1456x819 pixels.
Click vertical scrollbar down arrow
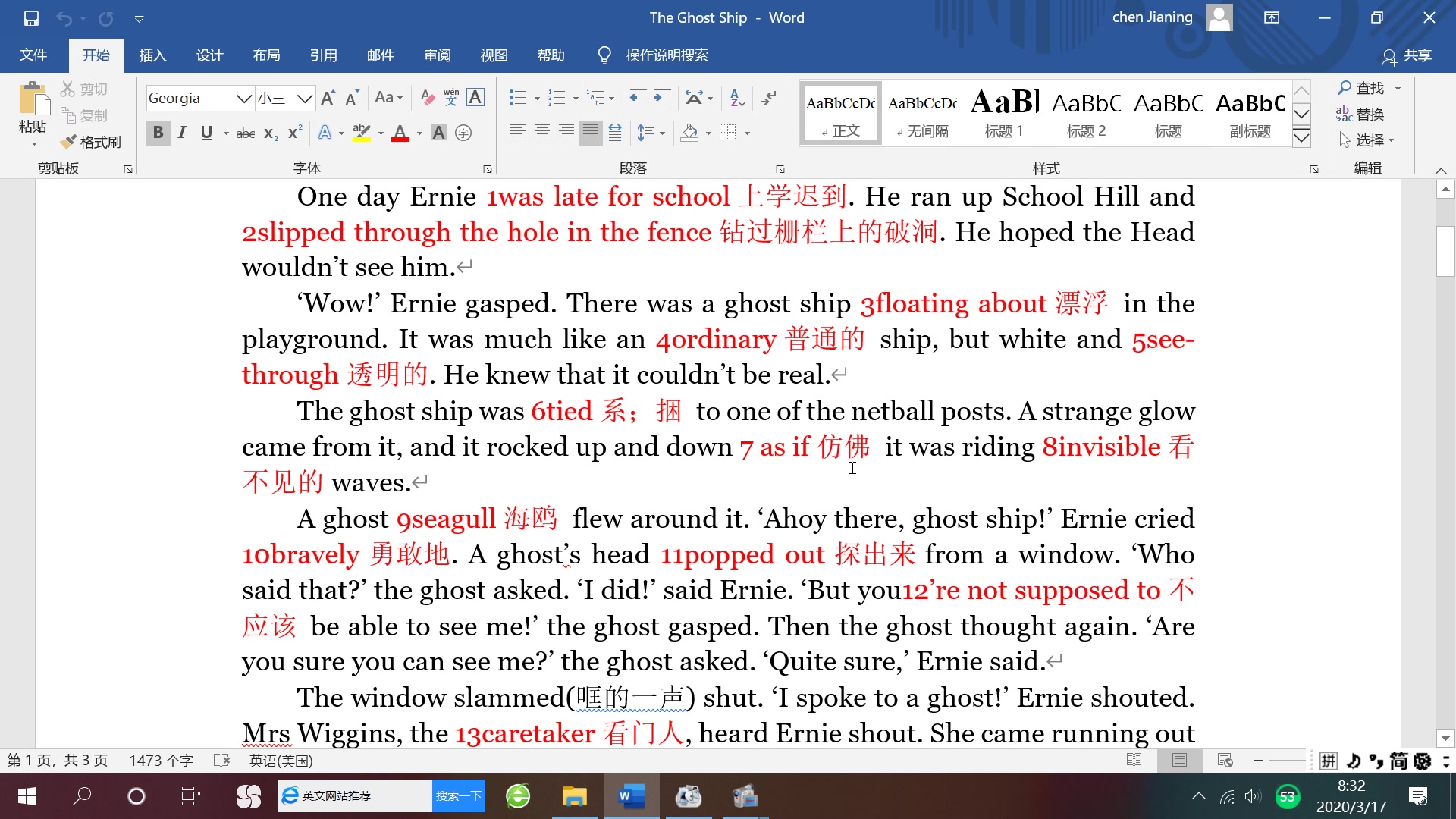(1445, 737)
